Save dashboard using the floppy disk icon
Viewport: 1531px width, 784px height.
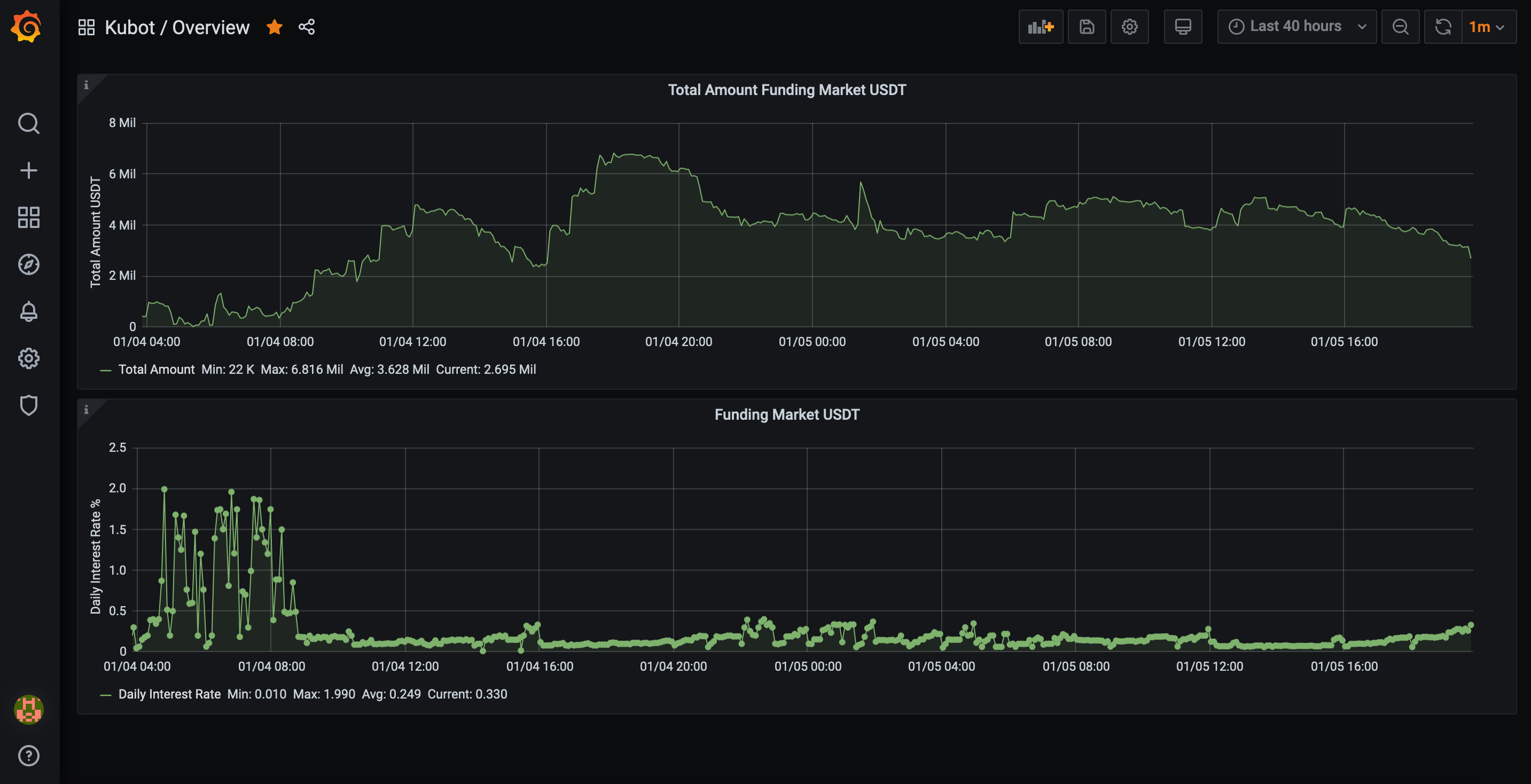[x=1087, y=27]
